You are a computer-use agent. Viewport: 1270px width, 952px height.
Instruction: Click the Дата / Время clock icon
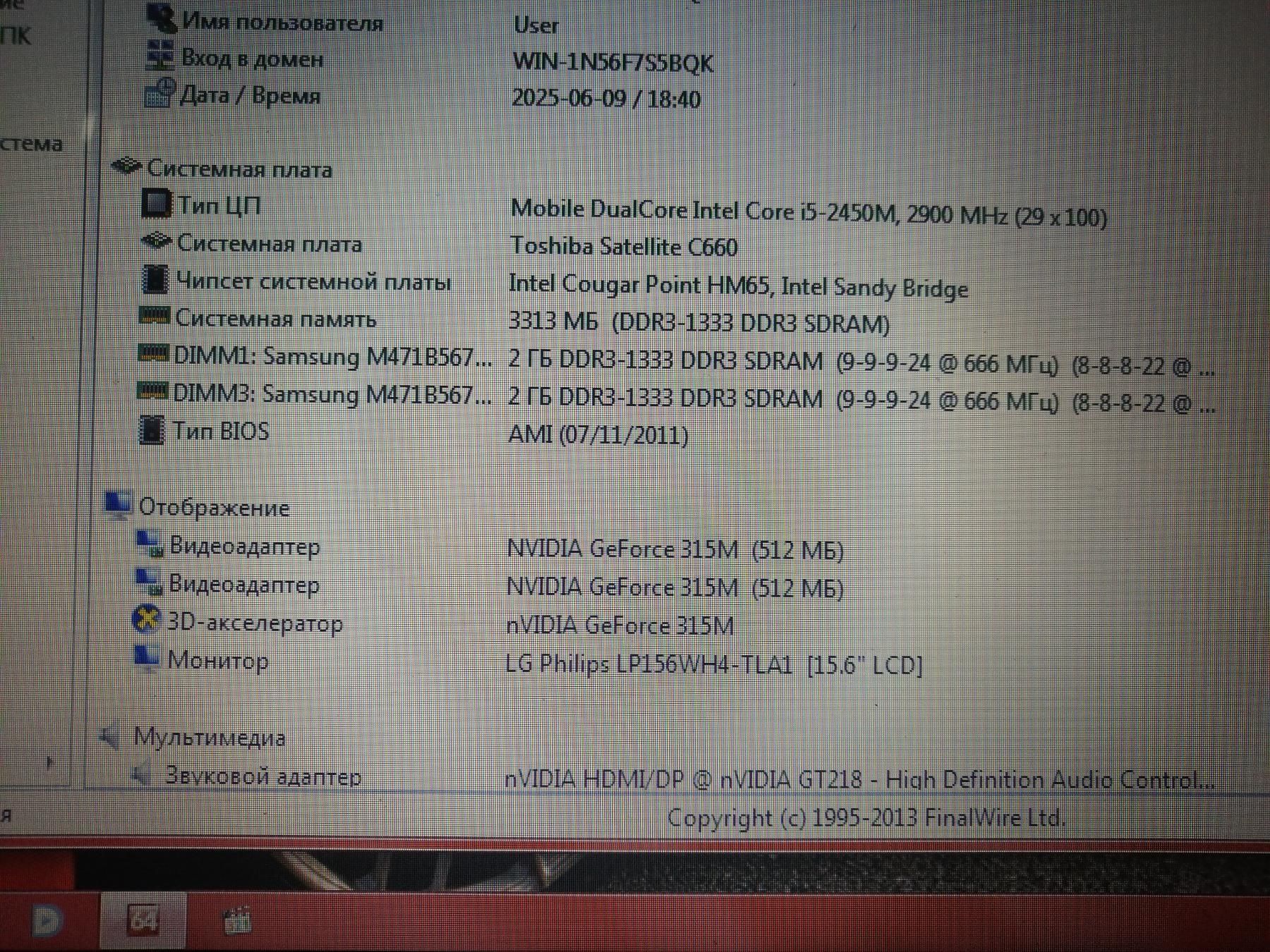pyautogui.click(x=159, y=92)
